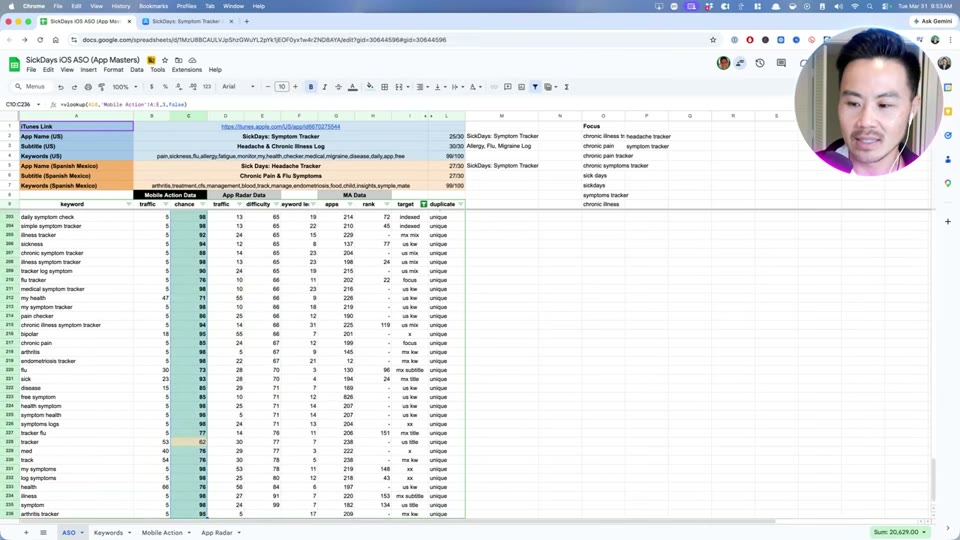
Task: Print the spreadsheet using the printer icon
Action: 88,87
